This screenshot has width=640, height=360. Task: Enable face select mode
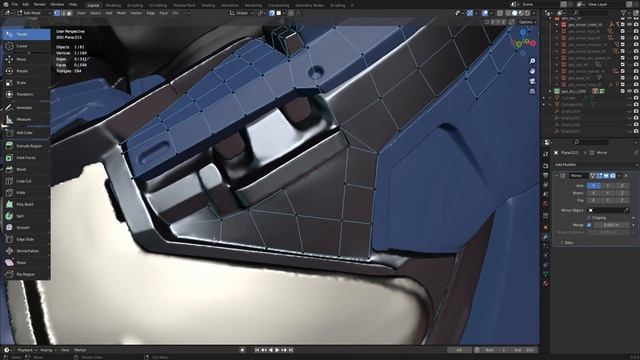[x=69, y=13]
